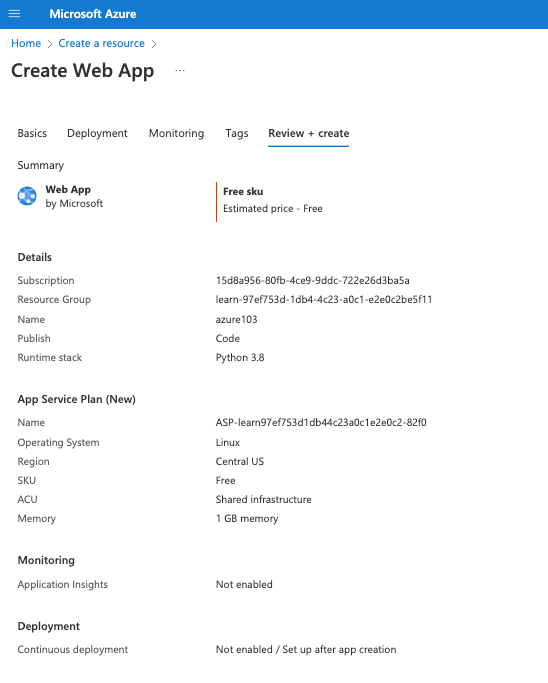Image resolution: width=548 pixels, height=683 pixels.
Task: Open the hamburger portal menu
Action: (x=14, y=14)
